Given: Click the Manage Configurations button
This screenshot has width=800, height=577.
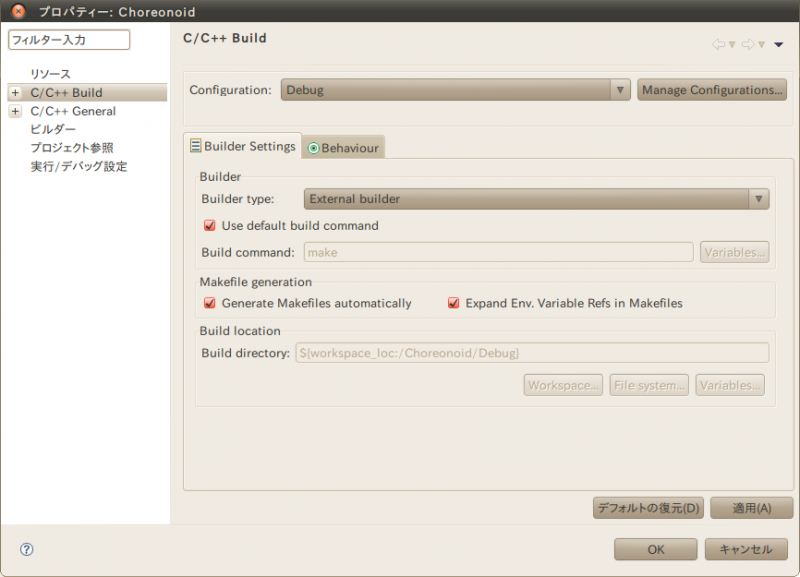Looking at the screenshot, I should [x=712, y=90].
